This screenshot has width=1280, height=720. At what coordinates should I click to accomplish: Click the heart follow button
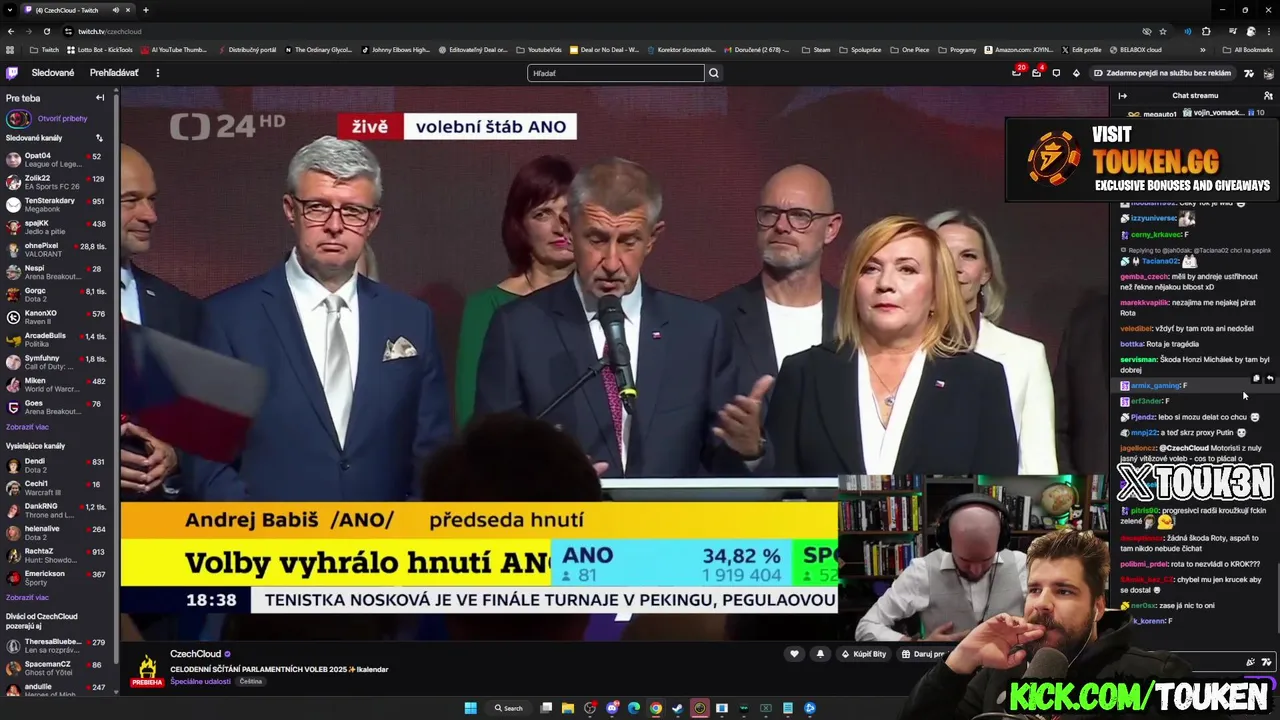click(794, 654)
